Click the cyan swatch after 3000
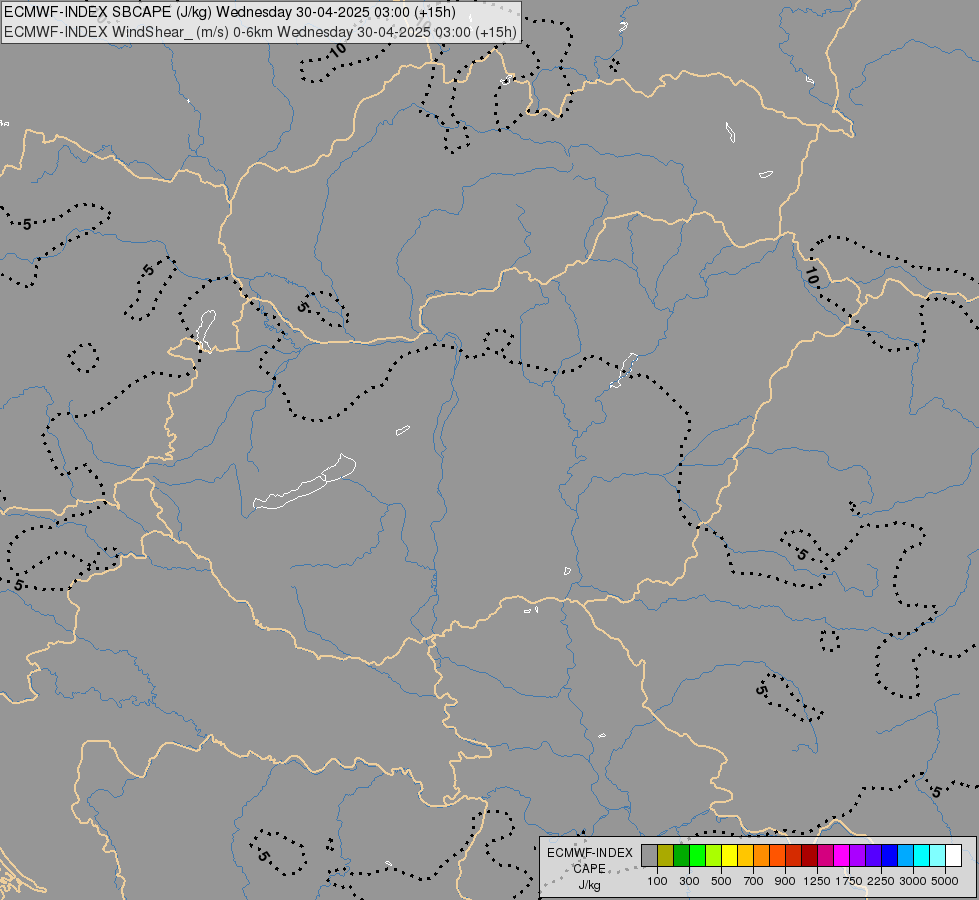The image size is (979, 900). point(922,855)
